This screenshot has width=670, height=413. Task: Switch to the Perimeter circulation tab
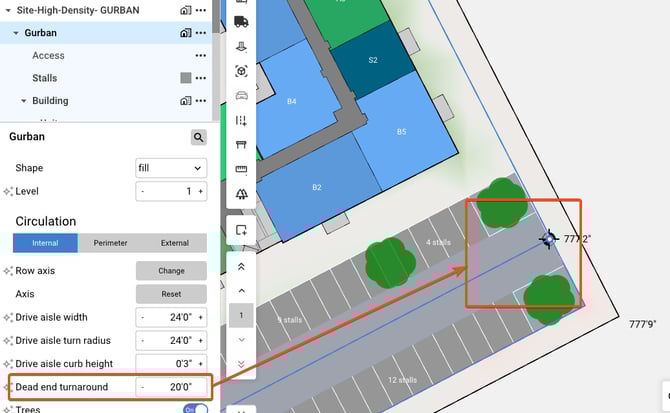point(110,243)
